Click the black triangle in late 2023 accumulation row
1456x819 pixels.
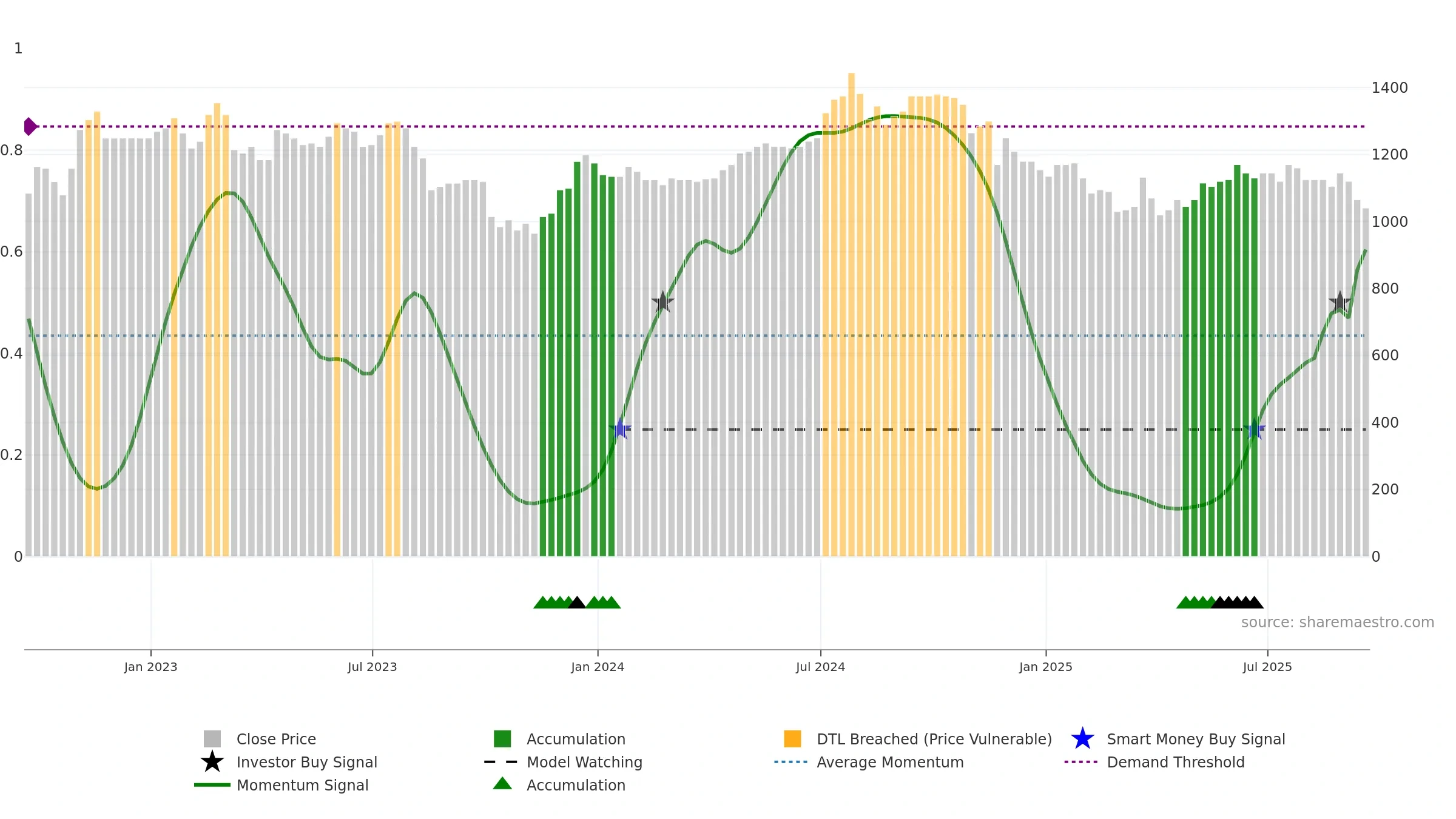[x=577, y=602]
